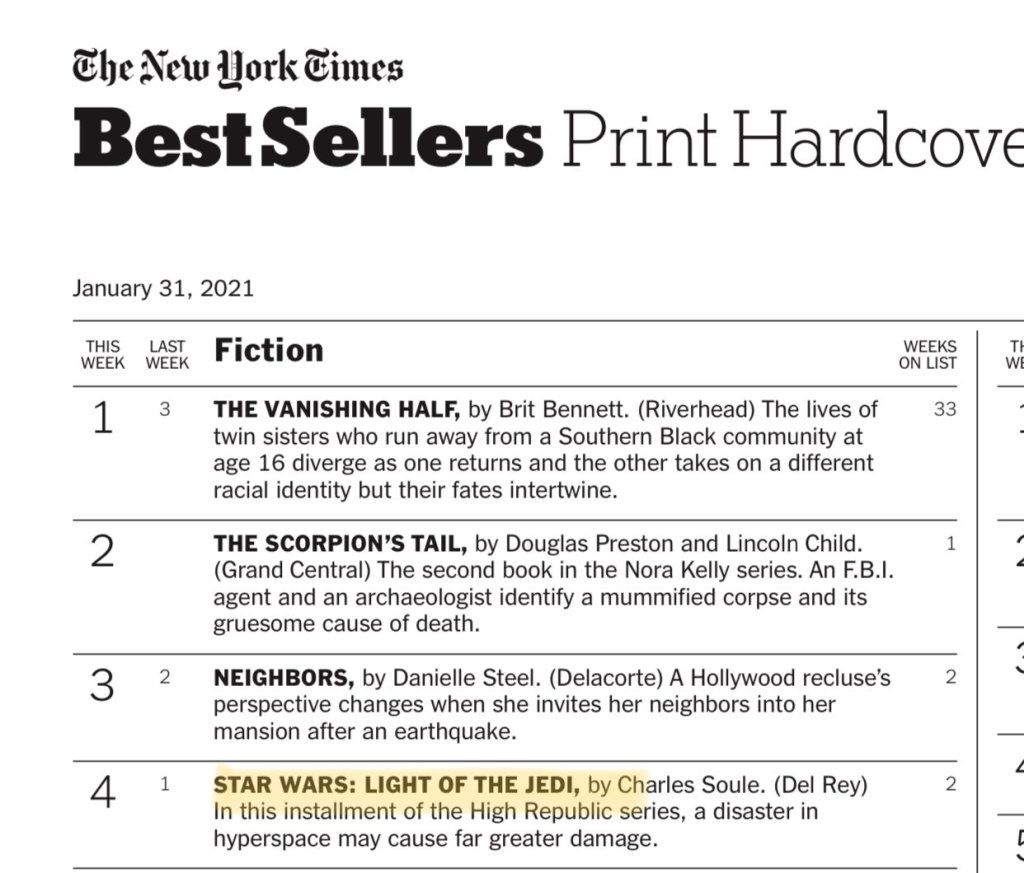Click last week rank for The Vanishing Half
The height and width of the screenshot is (873, 1024).
pyautogui.click(x=165, y=410)
